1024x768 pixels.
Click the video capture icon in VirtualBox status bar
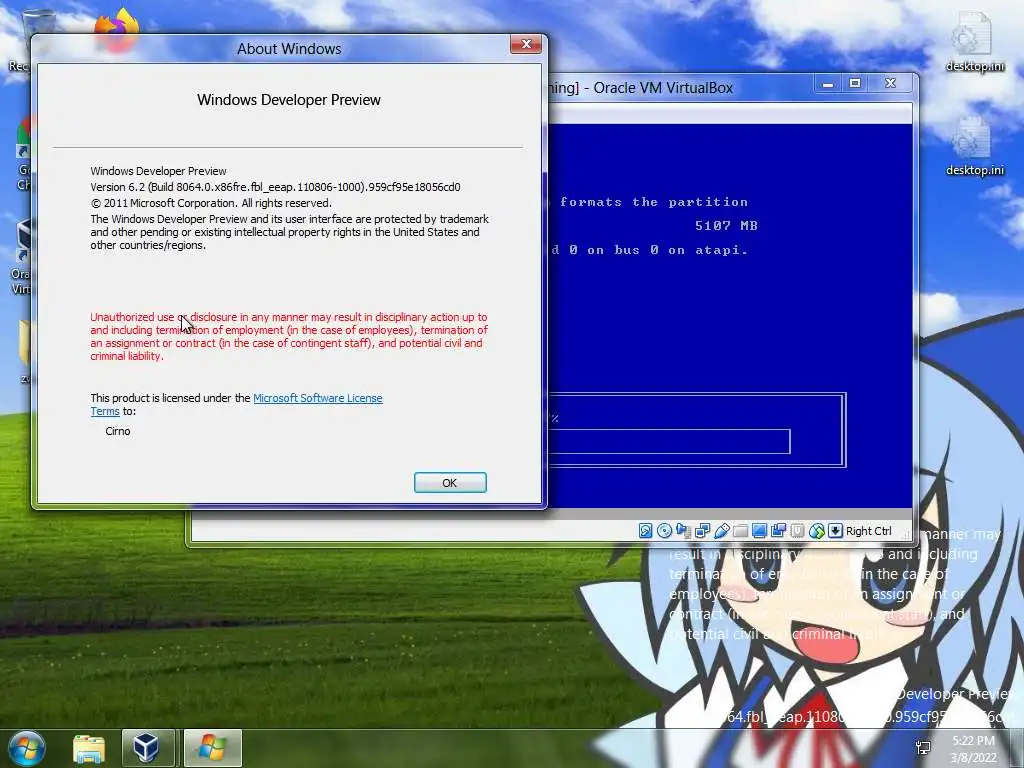point(778,531)
